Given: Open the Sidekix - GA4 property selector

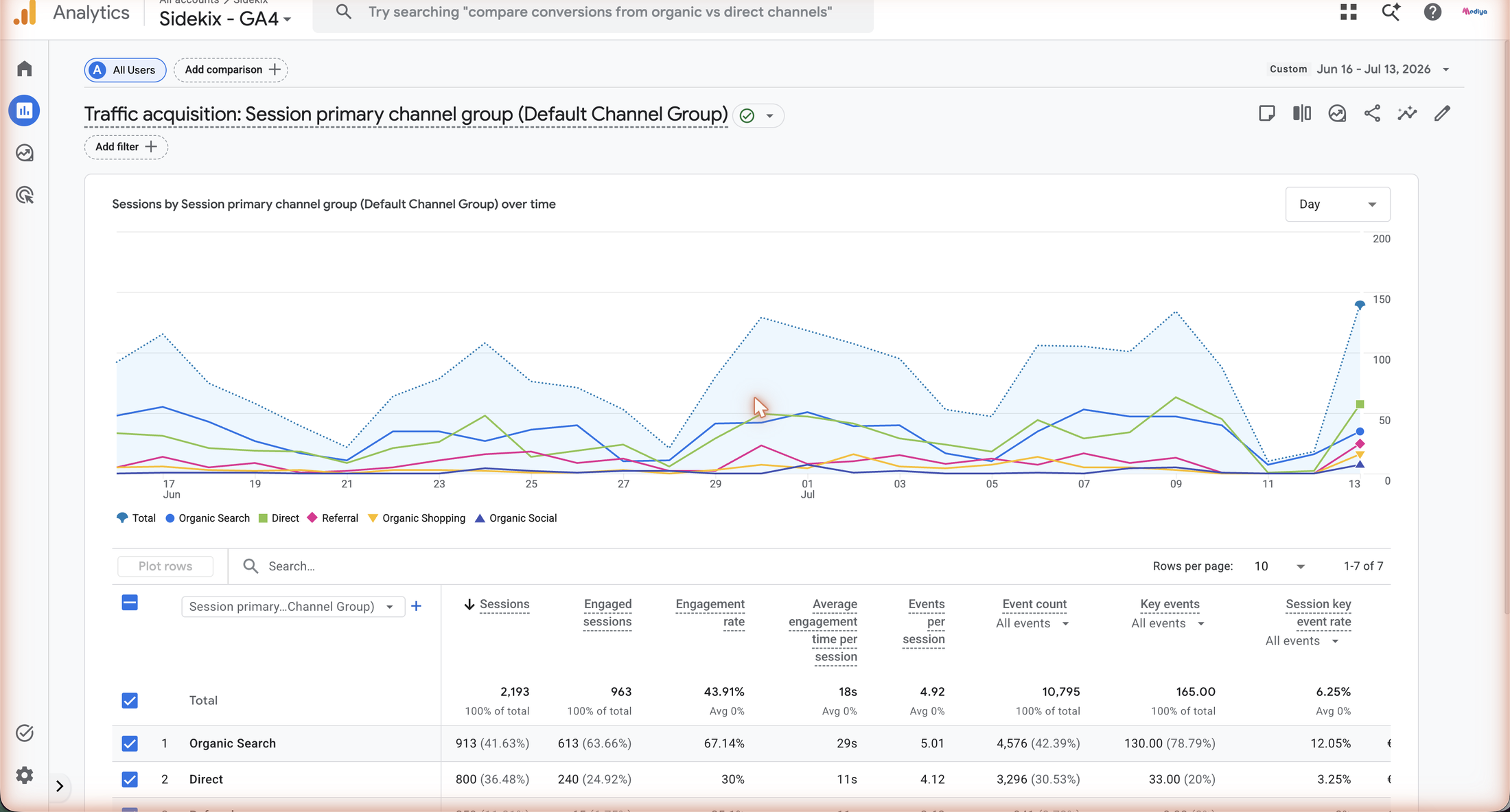Looking at the screenshot, I should coord(225,19).
